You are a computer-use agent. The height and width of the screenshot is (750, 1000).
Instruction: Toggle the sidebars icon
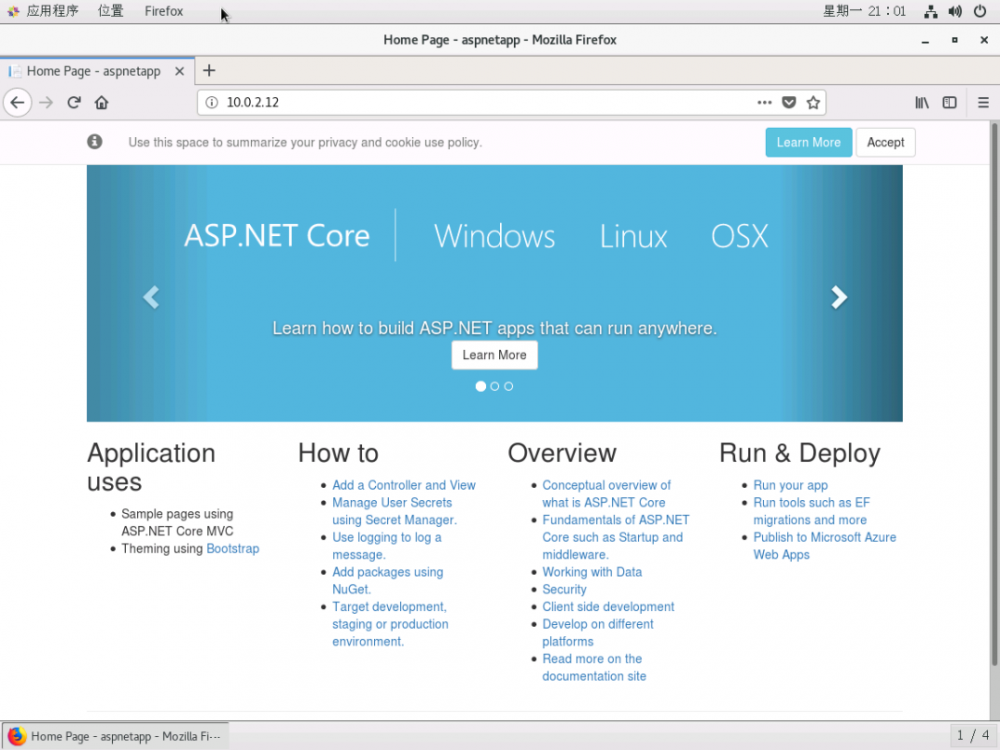pos(950,103)
